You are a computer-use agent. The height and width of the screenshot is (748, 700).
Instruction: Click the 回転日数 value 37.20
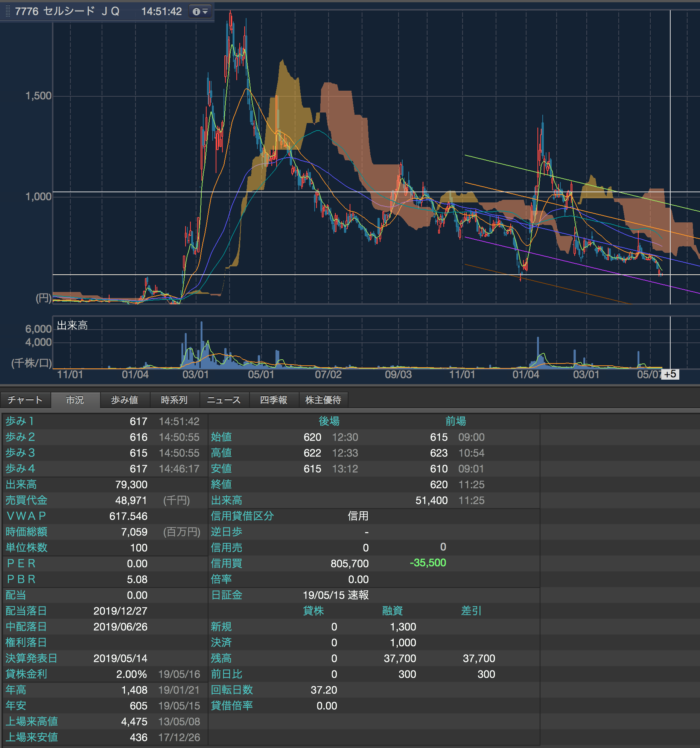324,690
